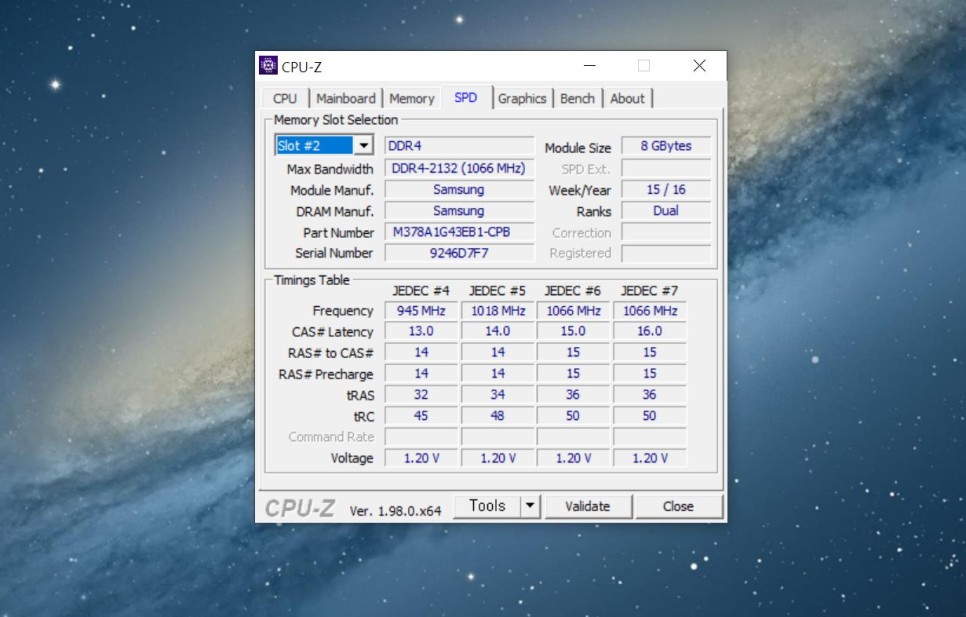Click the RAS# to CAS# row label
The width and height of the screenshot is (966, 617).
point(330,353)
